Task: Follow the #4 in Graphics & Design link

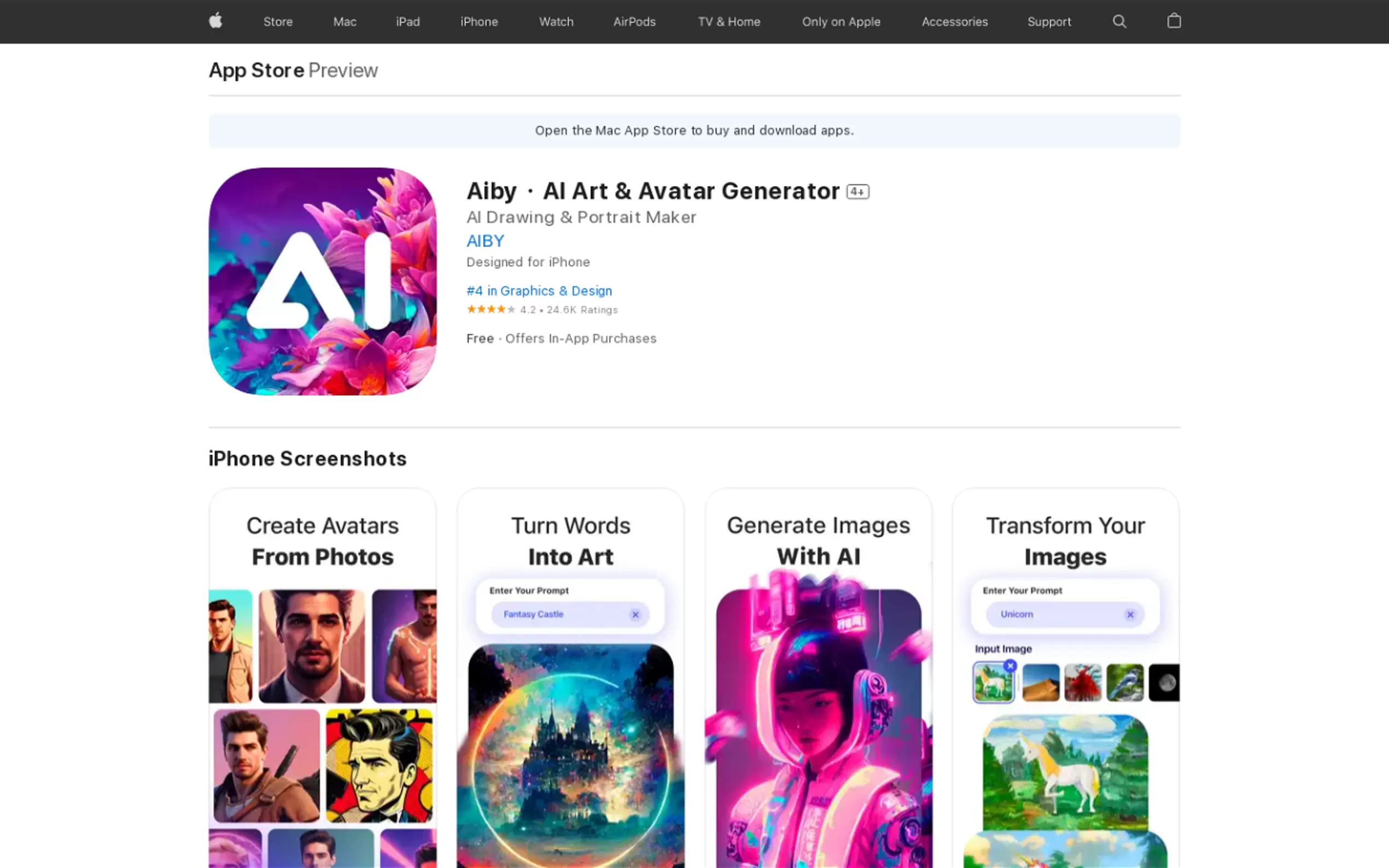Action: click(539, 291)
